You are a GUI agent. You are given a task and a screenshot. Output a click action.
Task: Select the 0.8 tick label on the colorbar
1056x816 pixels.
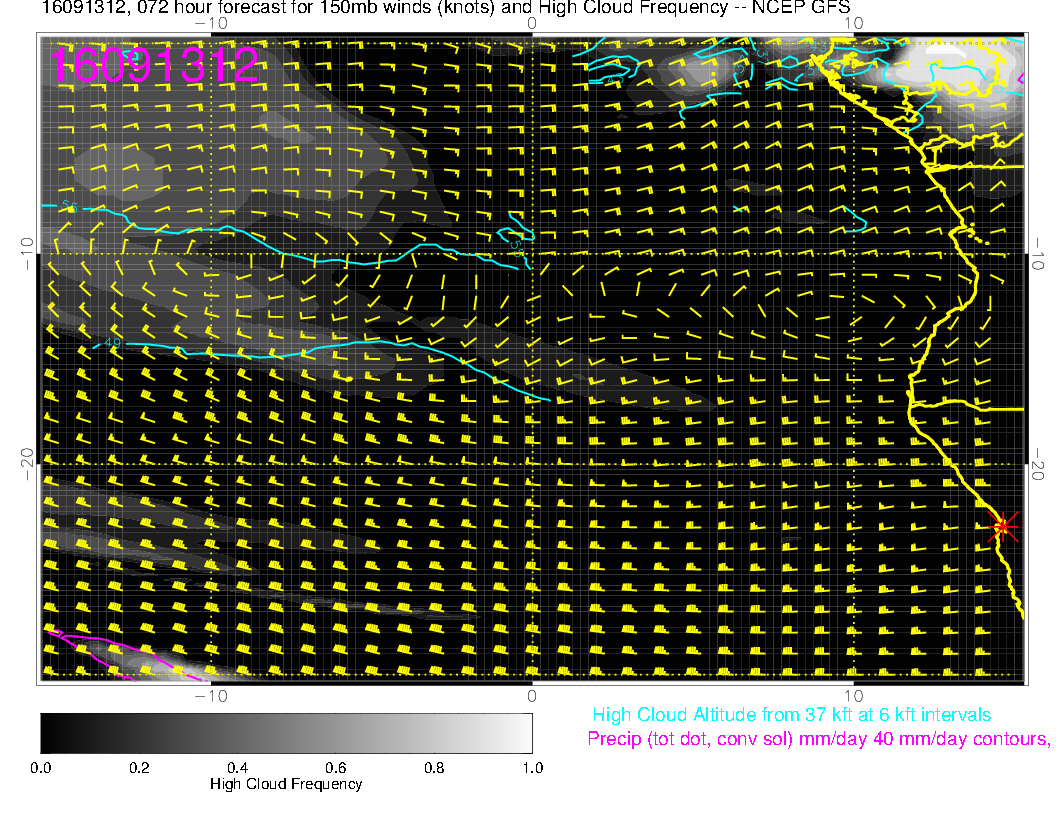[434, 768]
